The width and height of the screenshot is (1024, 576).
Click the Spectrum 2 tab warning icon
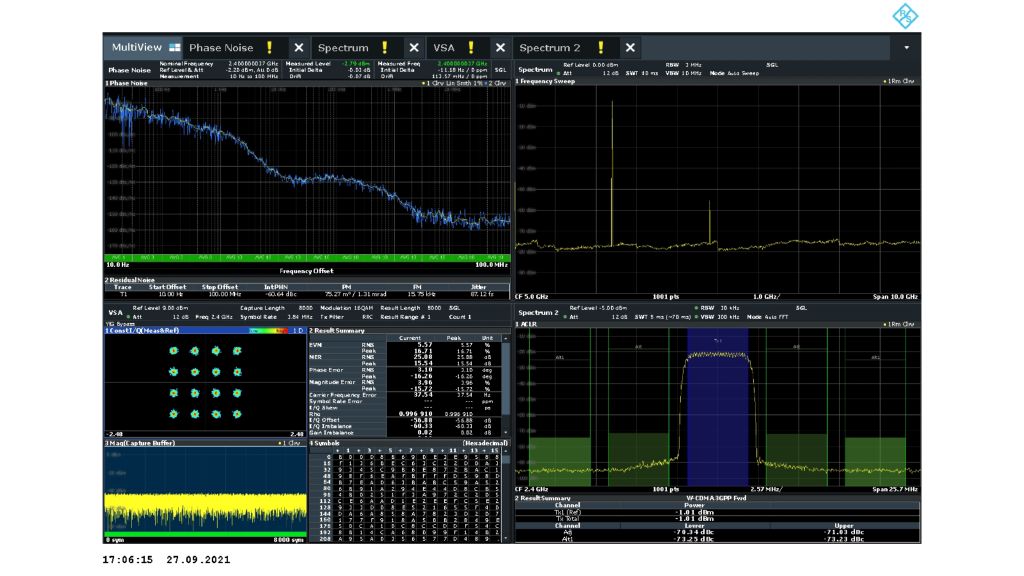pyautogui.click(x=600, y=47)
